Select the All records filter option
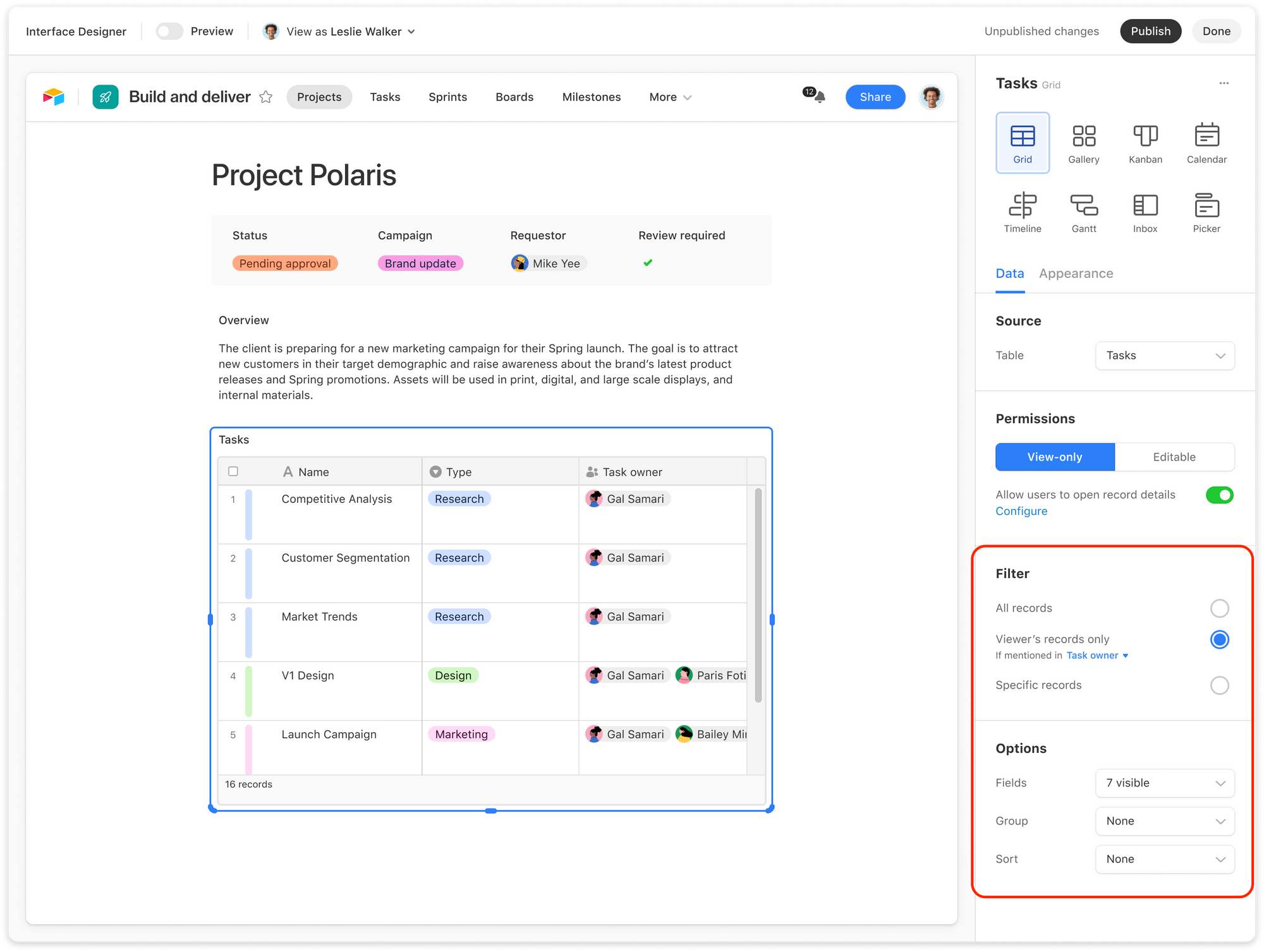The height and width of the screenshot is (952, 1264). (1219, 608)
